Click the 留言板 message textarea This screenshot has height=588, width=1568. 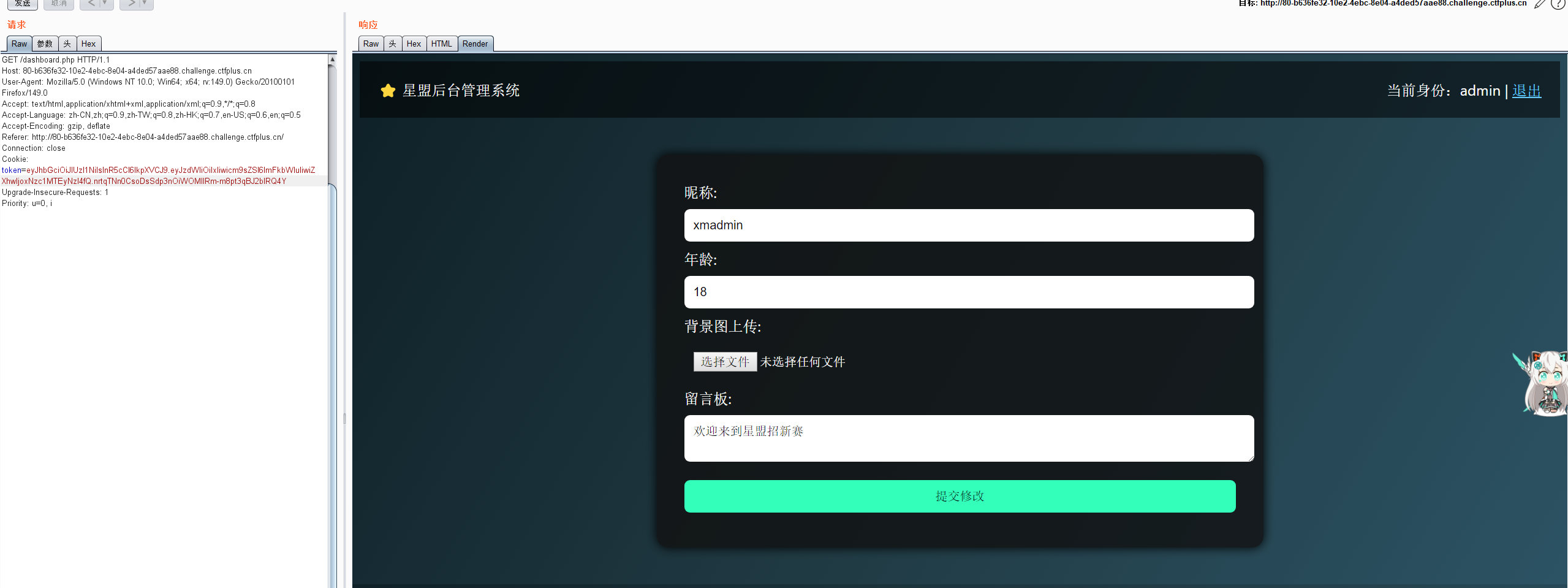click(969, 438)
